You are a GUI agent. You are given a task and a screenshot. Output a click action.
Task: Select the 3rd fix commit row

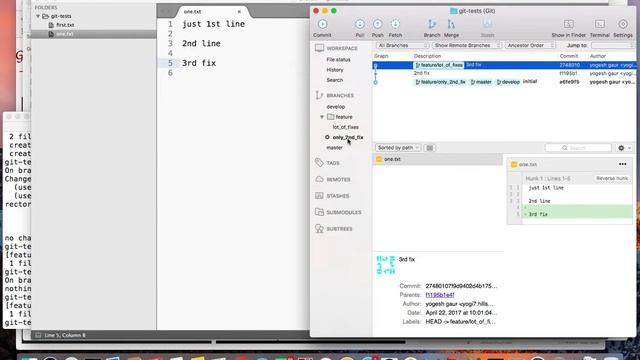tap(504, 65)
